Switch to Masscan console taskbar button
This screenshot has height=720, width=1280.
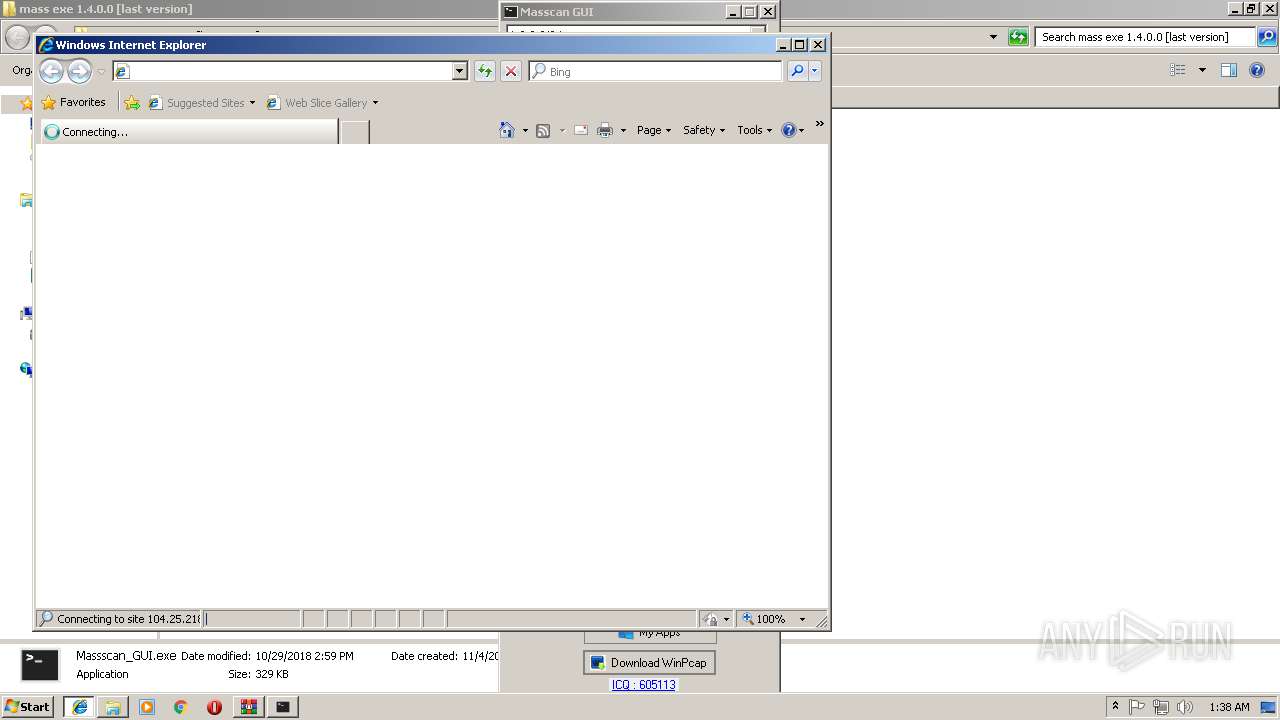coord(283,706)
